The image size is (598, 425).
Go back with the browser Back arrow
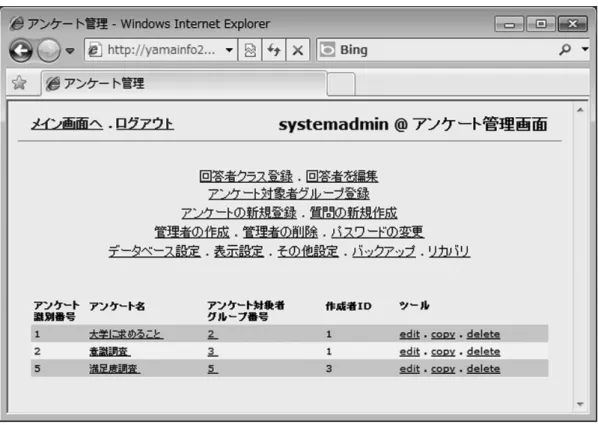(x=21, y=50)
